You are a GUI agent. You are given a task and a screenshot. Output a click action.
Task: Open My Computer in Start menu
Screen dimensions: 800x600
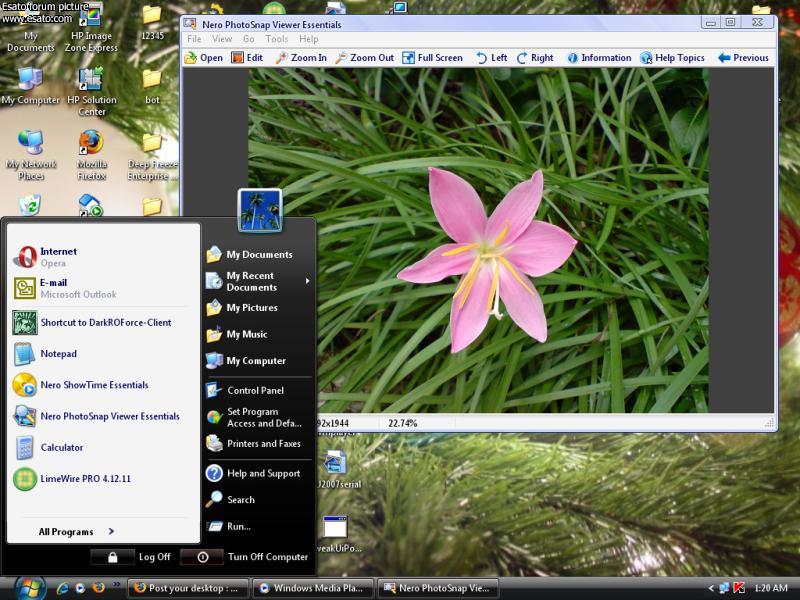(259, 361)
